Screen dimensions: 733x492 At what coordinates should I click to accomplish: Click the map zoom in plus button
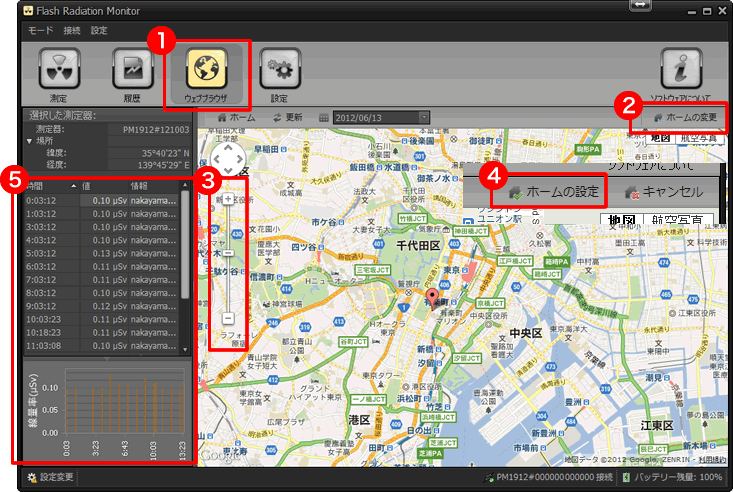tap(228, 199)
